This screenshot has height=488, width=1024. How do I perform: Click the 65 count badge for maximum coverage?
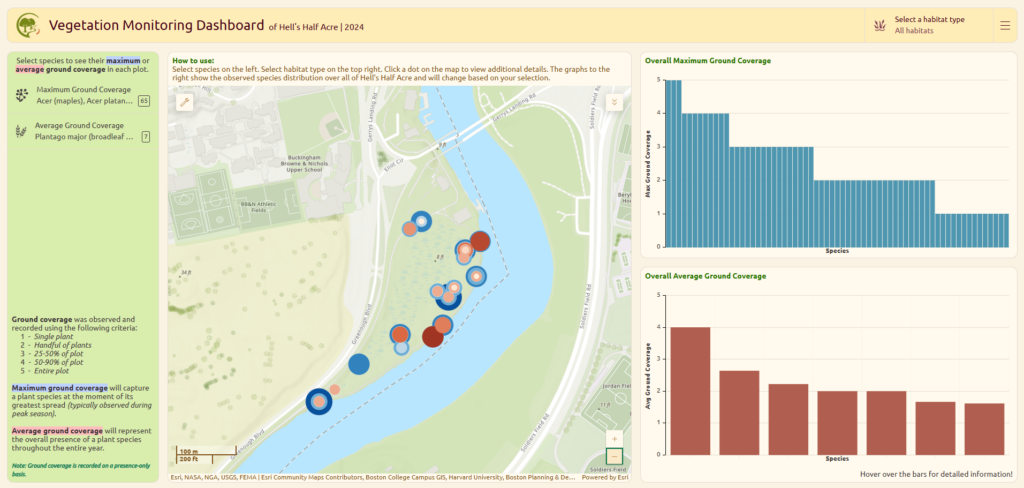point(144,101)
